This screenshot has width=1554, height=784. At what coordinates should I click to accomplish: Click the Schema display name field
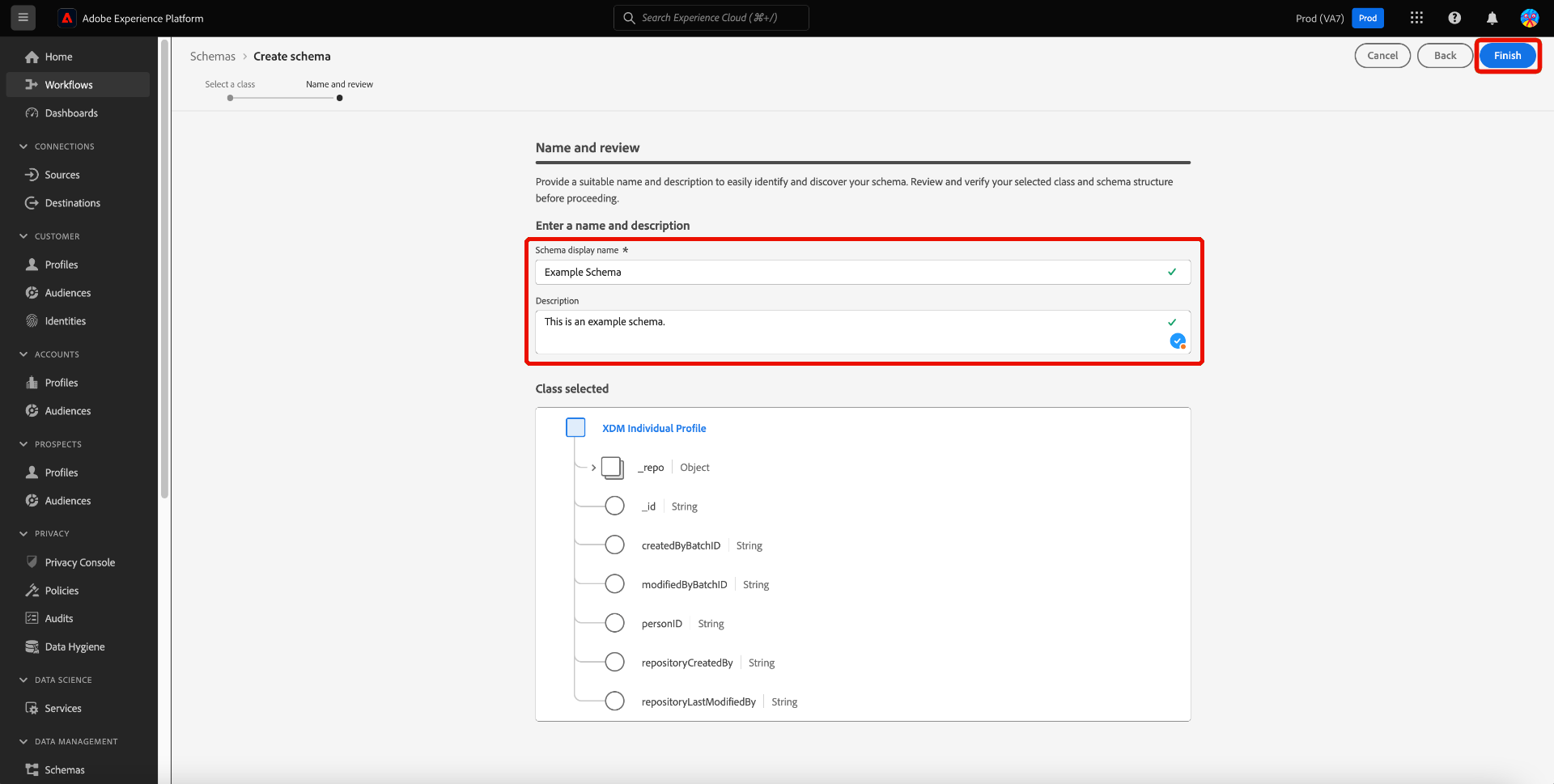tap(850, 273)
